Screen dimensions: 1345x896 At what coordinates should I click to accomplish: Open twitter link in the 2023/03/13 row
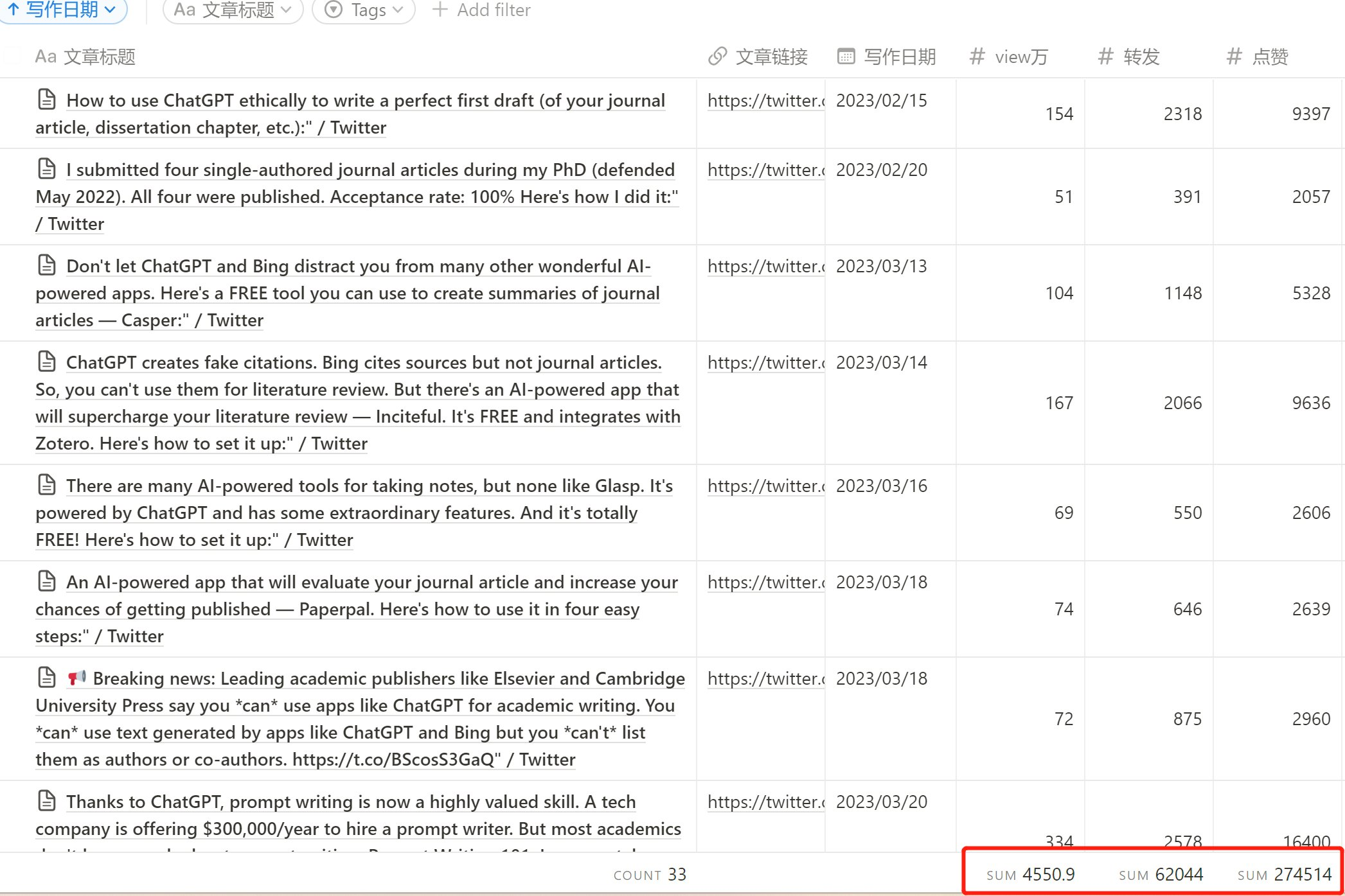pyautogui.click(x=765, y=266)
